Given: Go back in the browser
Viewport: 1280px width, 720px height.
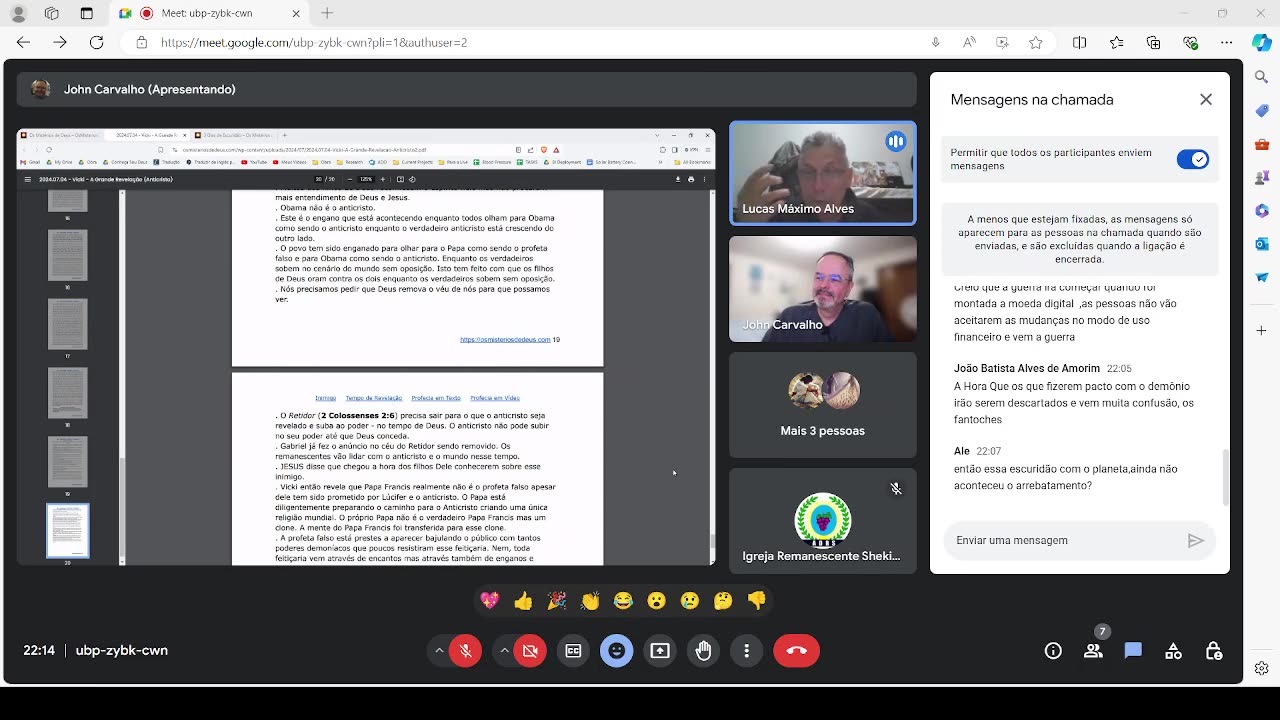Looking at the screenshot, I should point(24,42).
